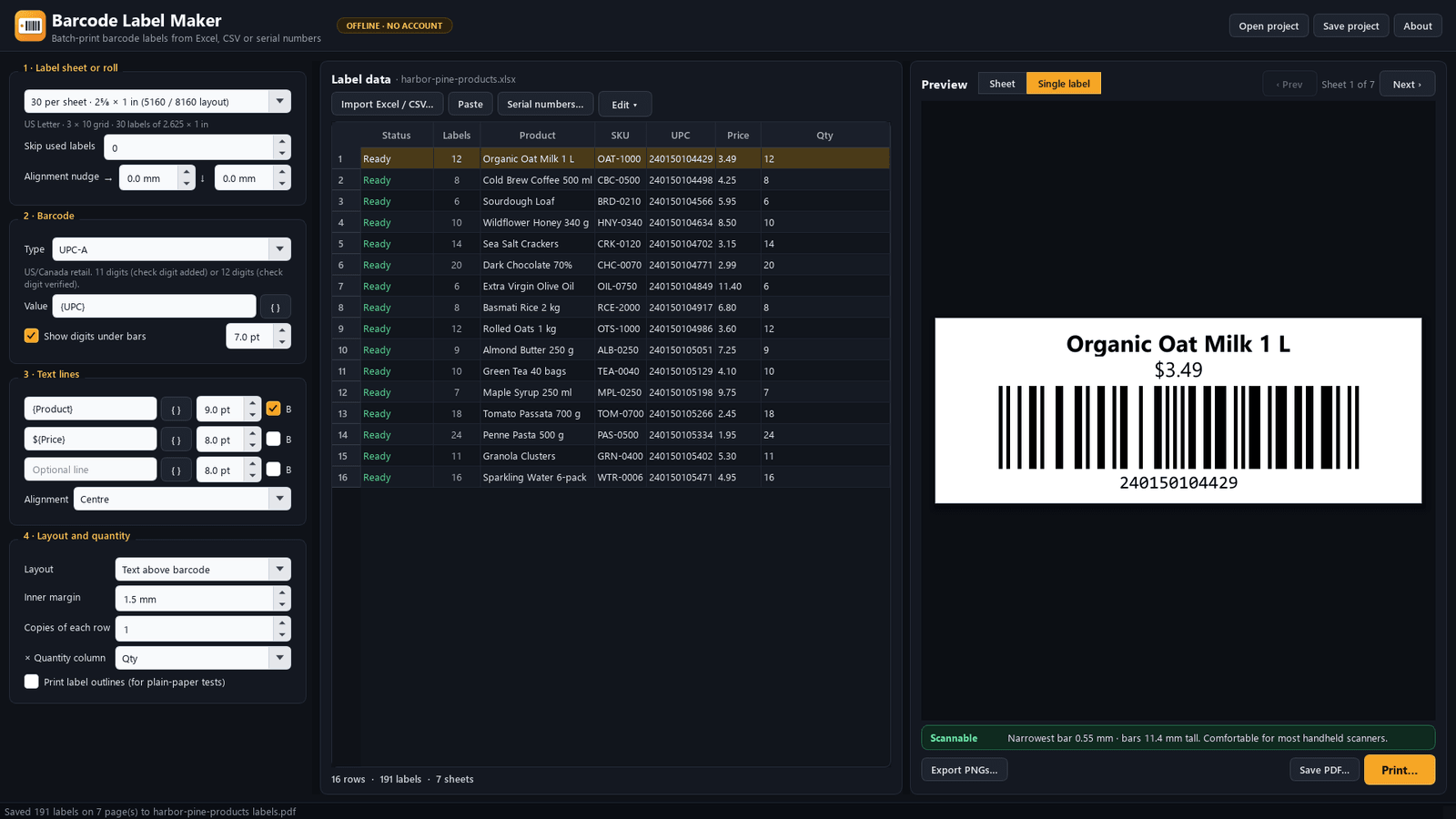Enable bold for the Optional line
1456x819 pixels.
pyautogui.click(x=273, y=470)
